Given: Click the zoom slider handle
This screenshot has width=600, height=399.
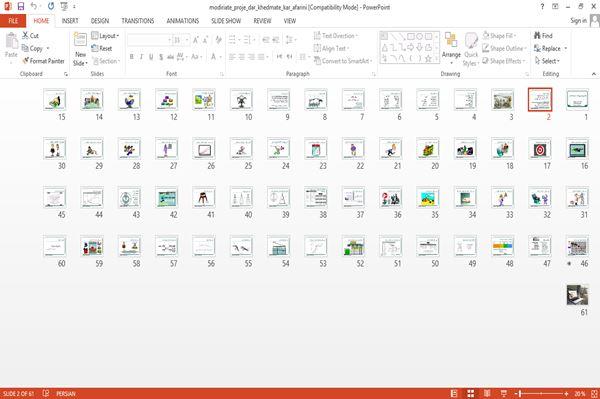Looking at the screenshot, I should [520, 393].
